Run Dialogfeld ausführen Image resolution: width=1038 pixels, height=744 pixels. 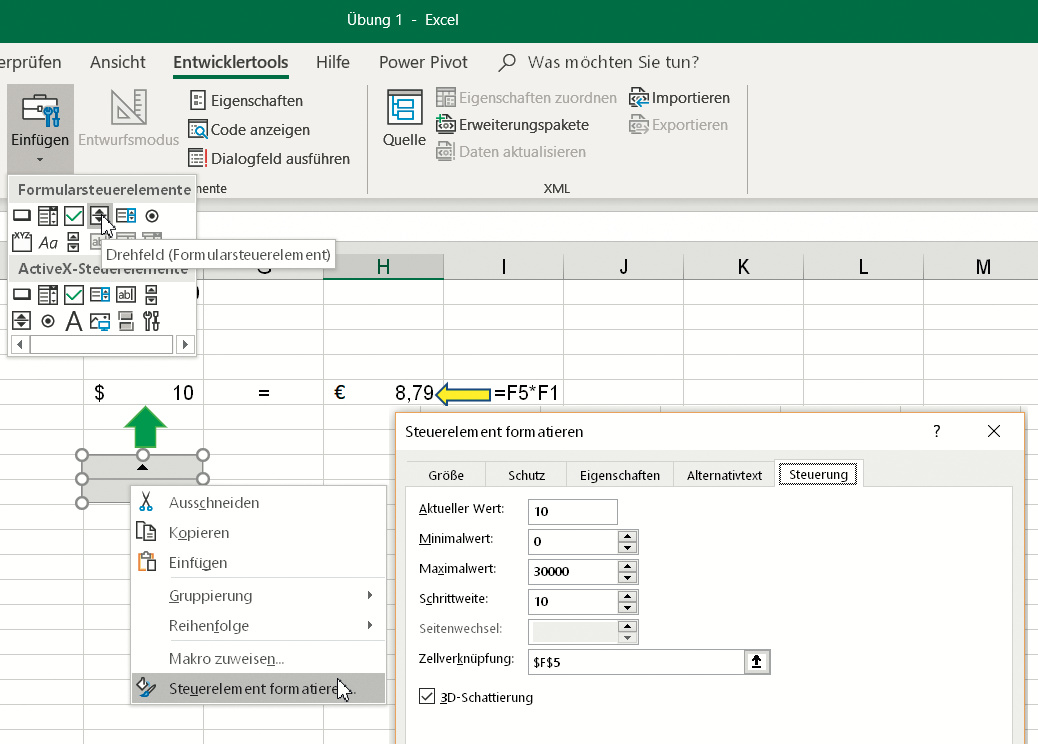tap(269, 158)
